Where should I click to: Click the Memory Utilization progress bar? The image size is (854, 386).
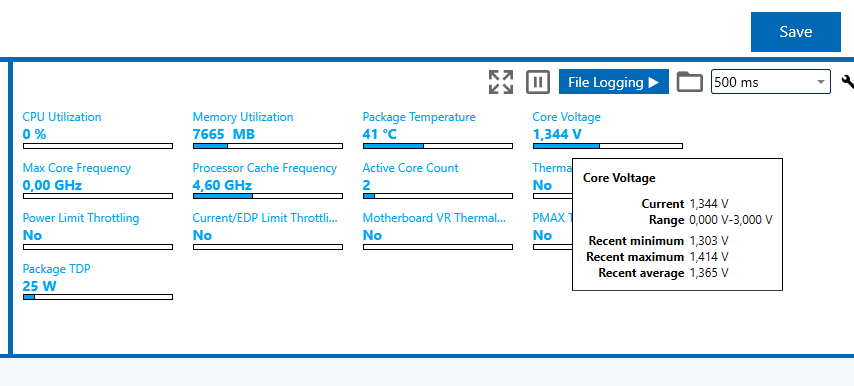click(x=267, y=146)
